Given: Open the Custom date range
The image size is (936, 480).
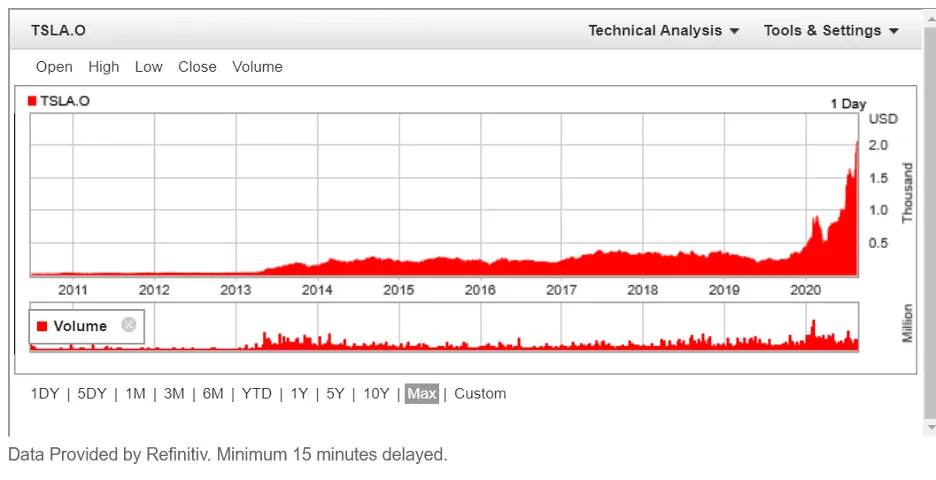Looking at the screenshot, I should (x=480, y=394).
